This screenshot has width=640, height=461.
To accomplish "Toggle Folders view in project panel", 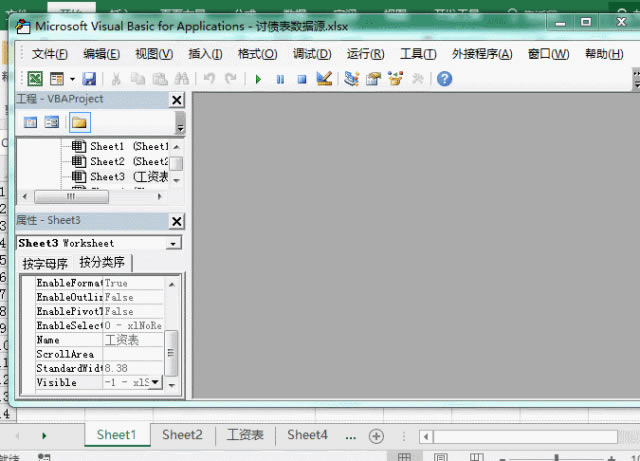I will (79, 122).
